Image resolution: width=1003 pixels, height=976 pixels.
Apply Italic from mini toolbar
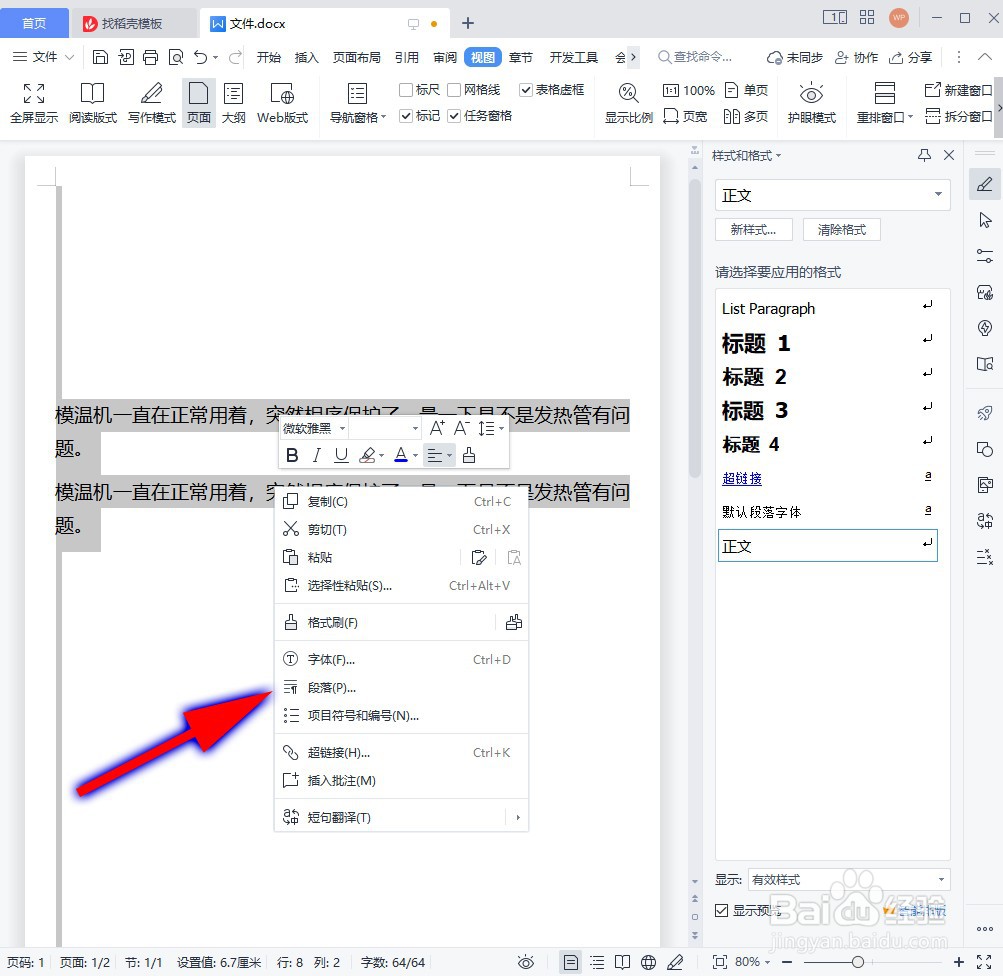tap(317, 455)
